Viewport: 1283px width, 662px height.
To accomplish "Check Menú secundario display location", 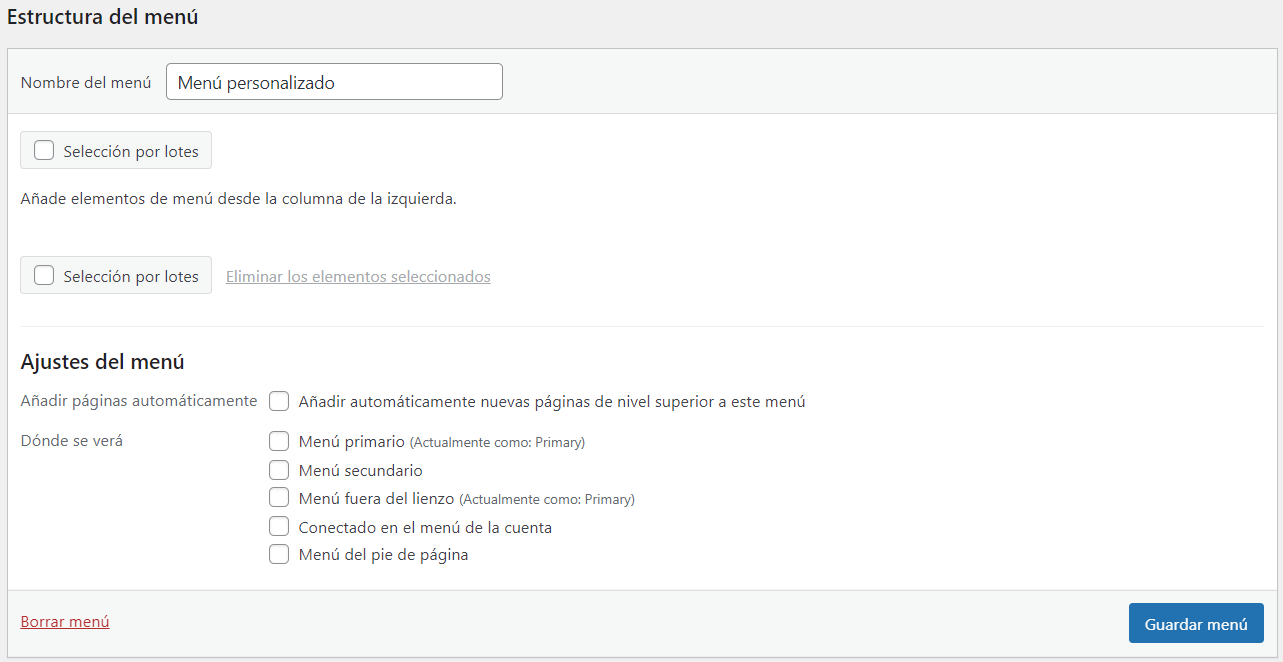I will tap(279, 469).
